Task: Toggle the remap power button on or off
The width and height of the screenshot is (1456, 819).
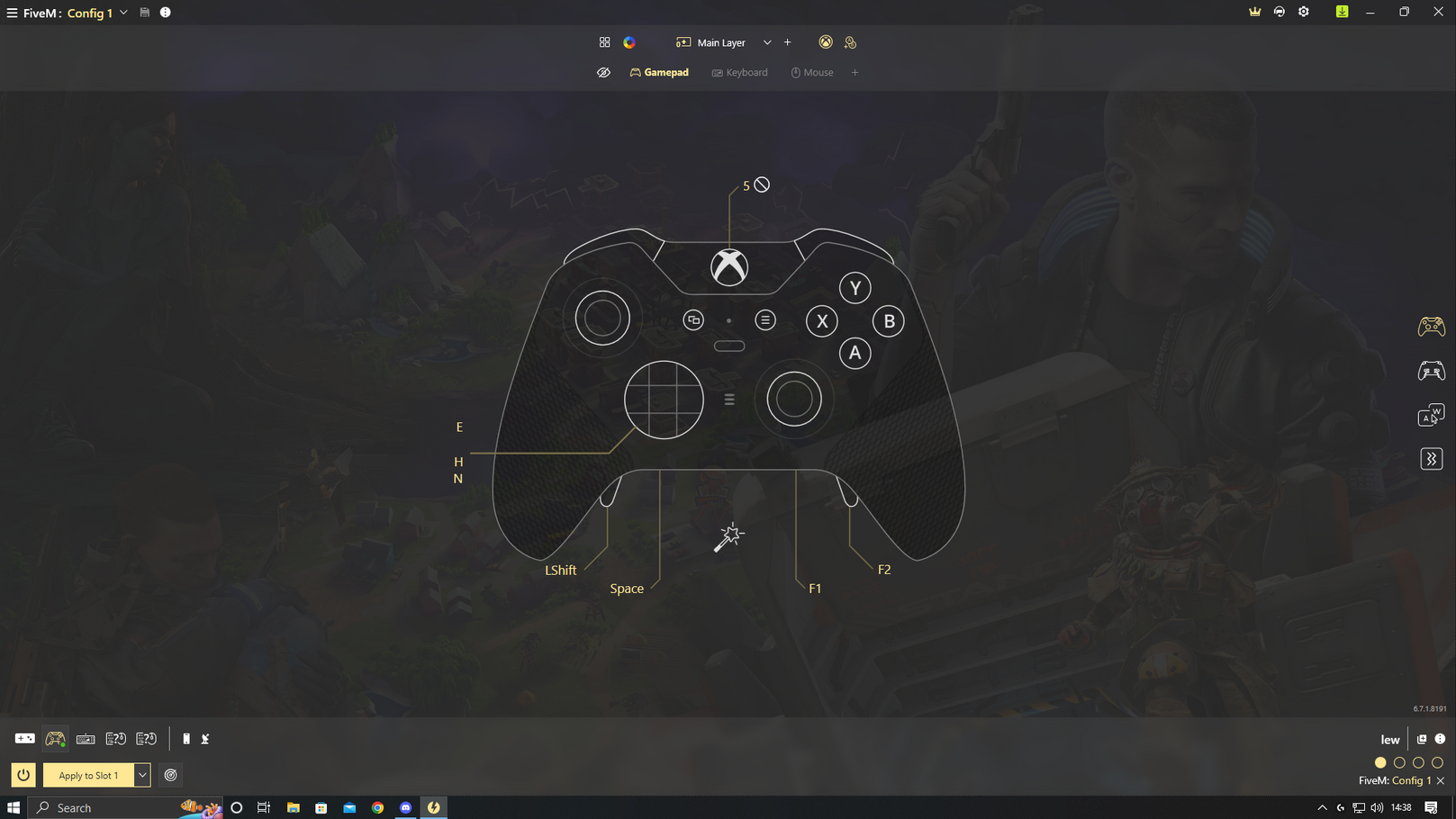Action: pos(23,775)
